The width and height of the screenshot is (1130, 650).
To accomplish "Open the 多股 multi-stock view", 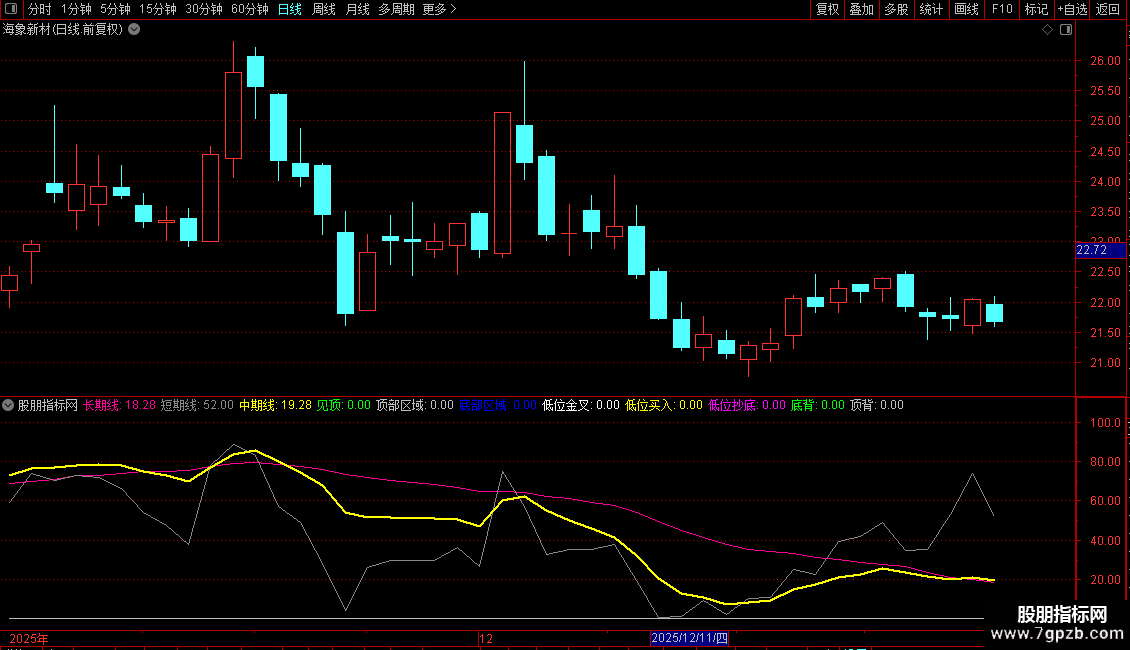I will tap(896, 9).
